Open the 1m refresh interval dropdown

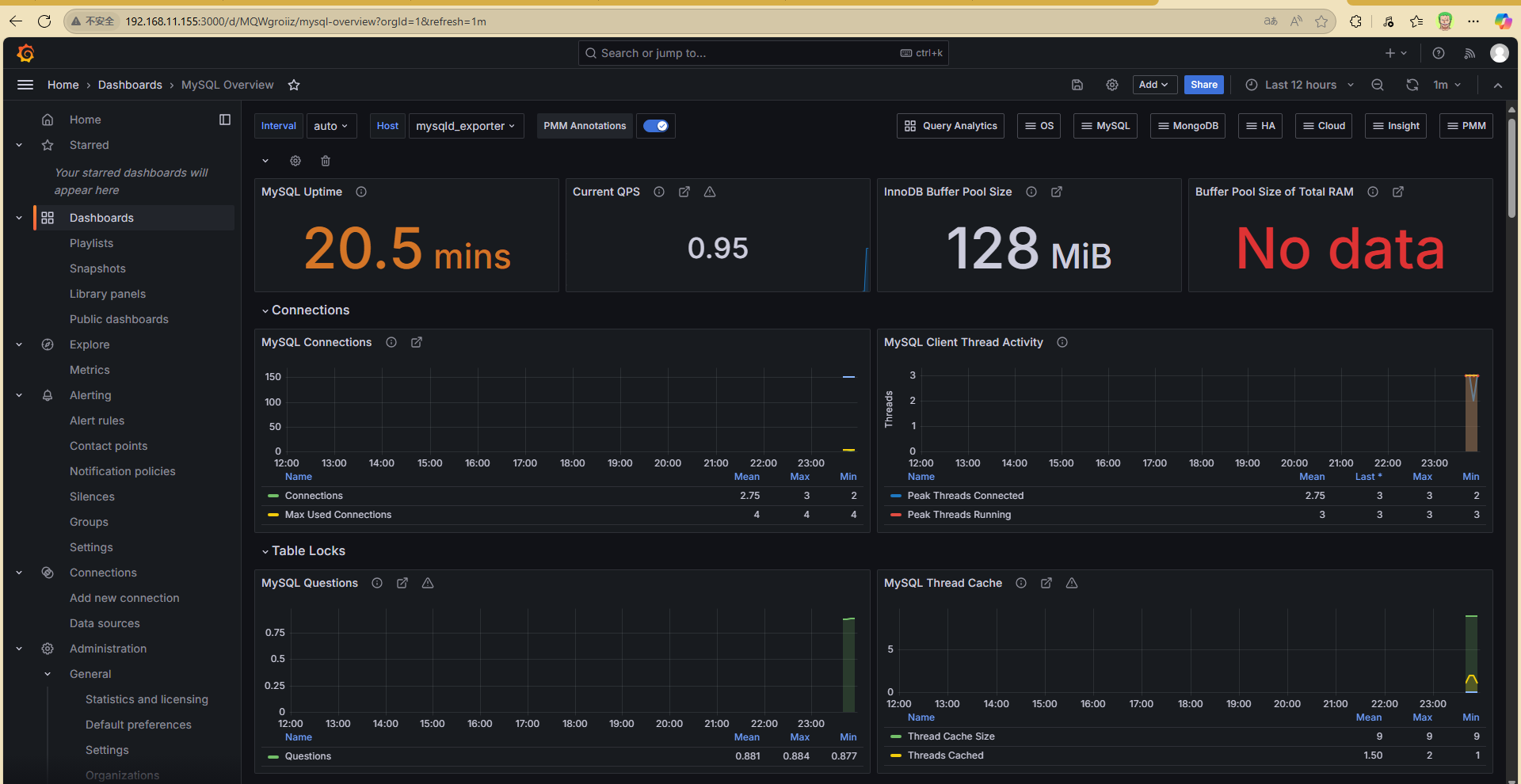pyautogui.click(x=1447, y=85)
